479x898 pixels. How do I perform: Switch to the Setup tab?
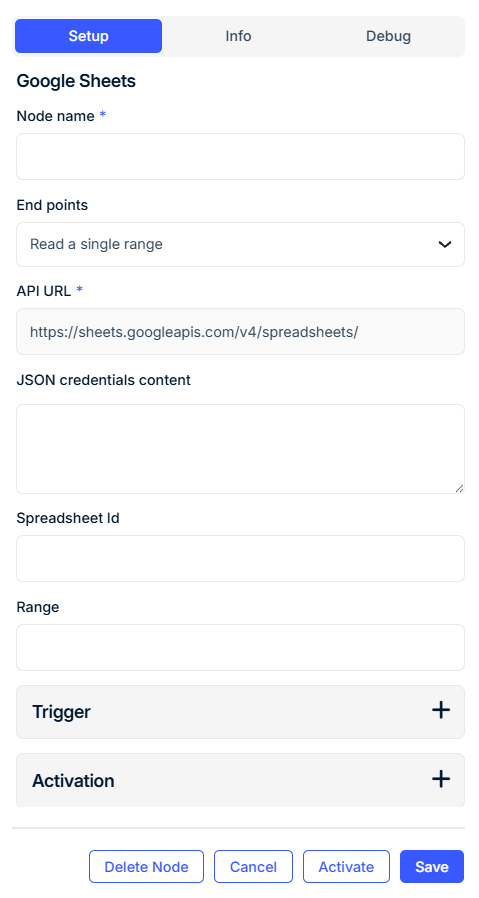point(88,36)
